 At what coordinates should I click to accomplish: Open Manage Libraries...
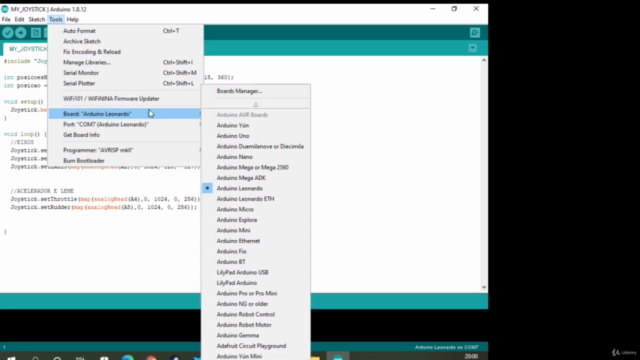click(x=126, y=62)
